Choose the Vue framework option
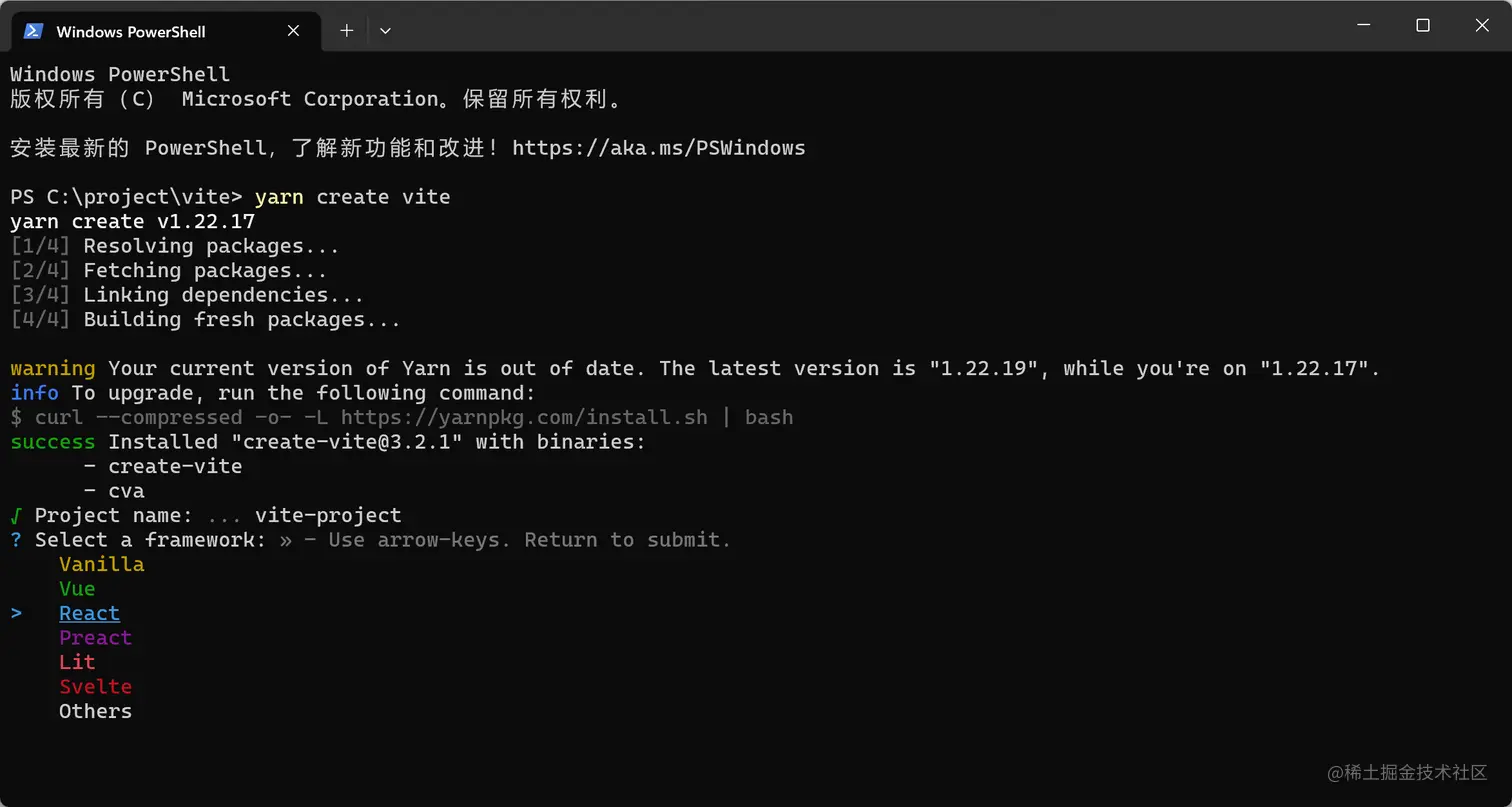 [77, 589]
